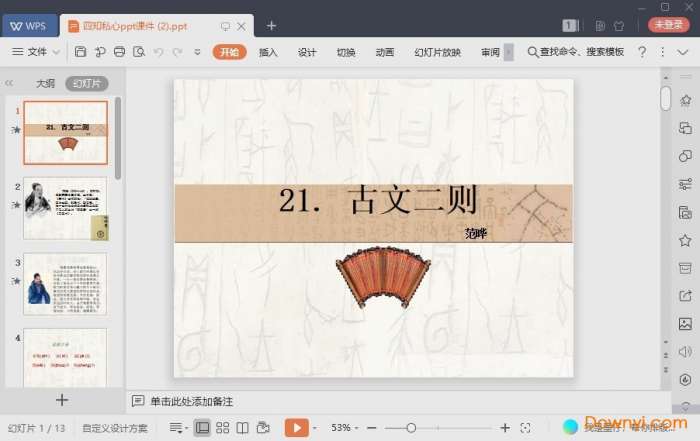Click the 未登录 login button
The width and height of the screenshot is (700, 441).
(x=668, y=25)
